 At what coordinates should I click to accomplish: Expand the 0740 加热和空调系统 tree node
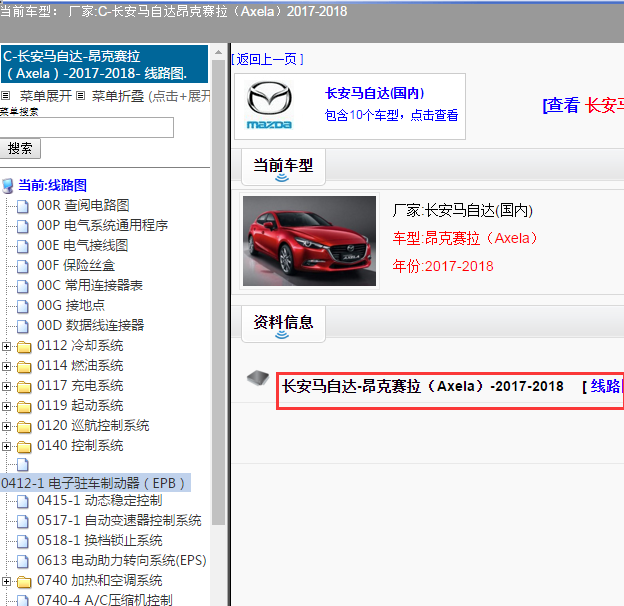point(6,581)
